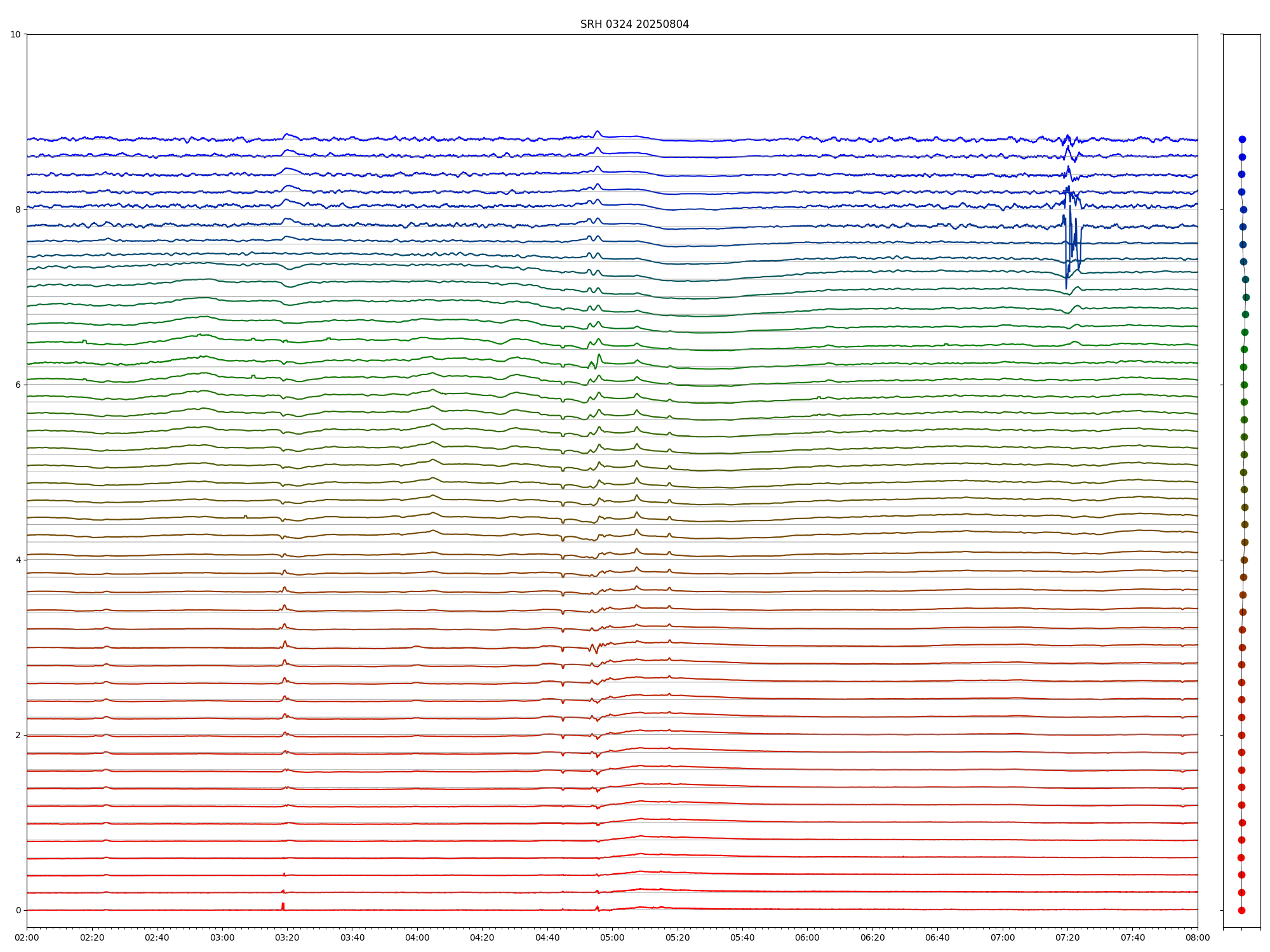The image size is (1270, 952).
Task: Click the 03:20 time axis label
Action: click(287, 937)
